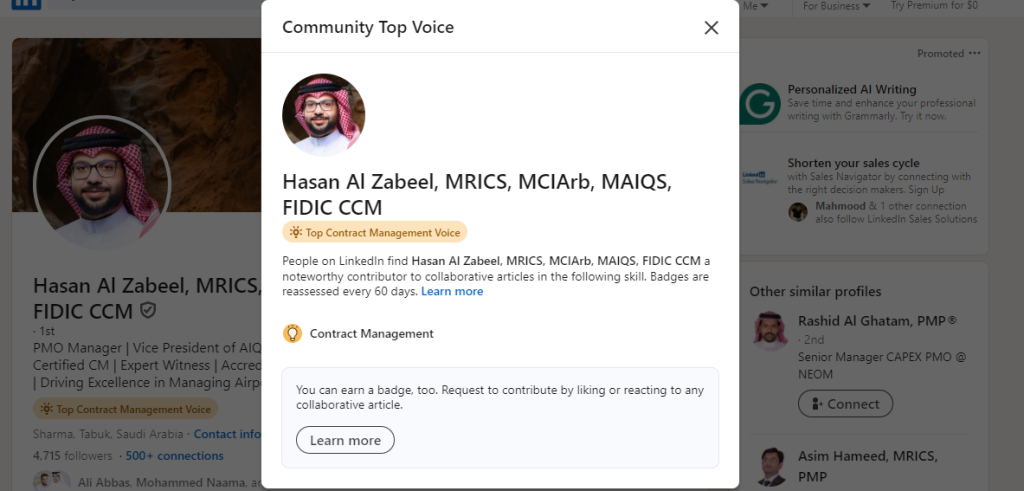Click Rashid Al Ghatam's profile photo
1024x491 pixels.
770,331
